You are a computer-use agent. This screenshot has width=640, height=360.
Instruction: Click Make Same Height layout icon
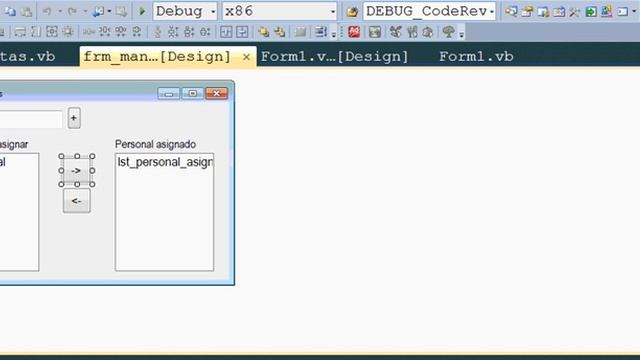36,32
